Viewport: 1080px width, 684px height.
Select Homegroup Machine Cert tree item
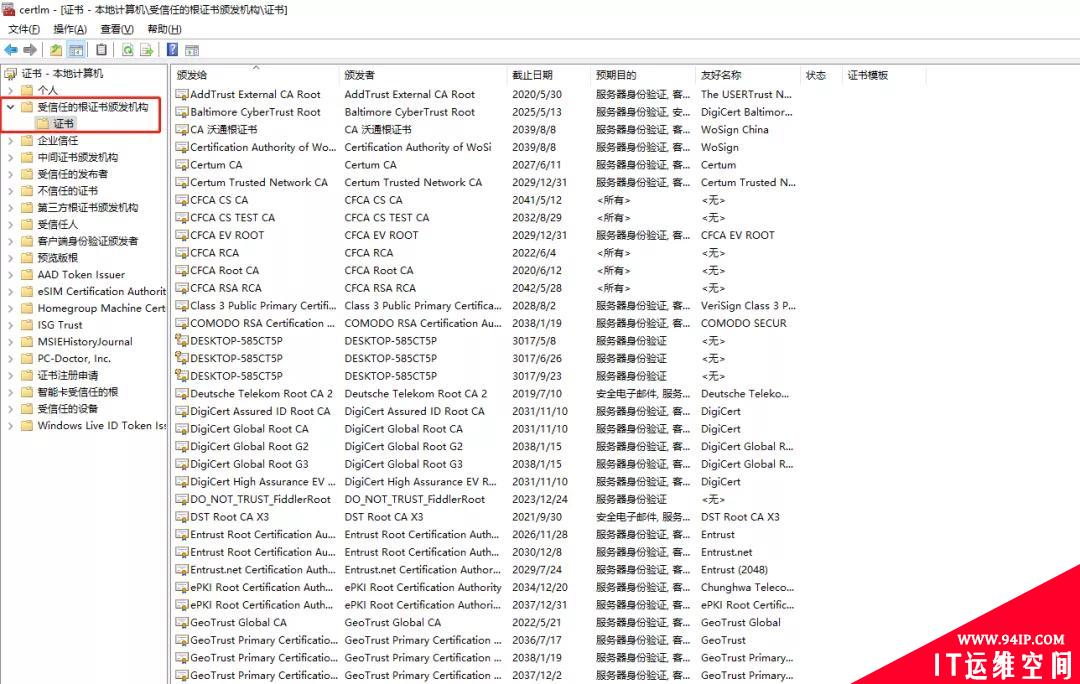pos(101,308)
